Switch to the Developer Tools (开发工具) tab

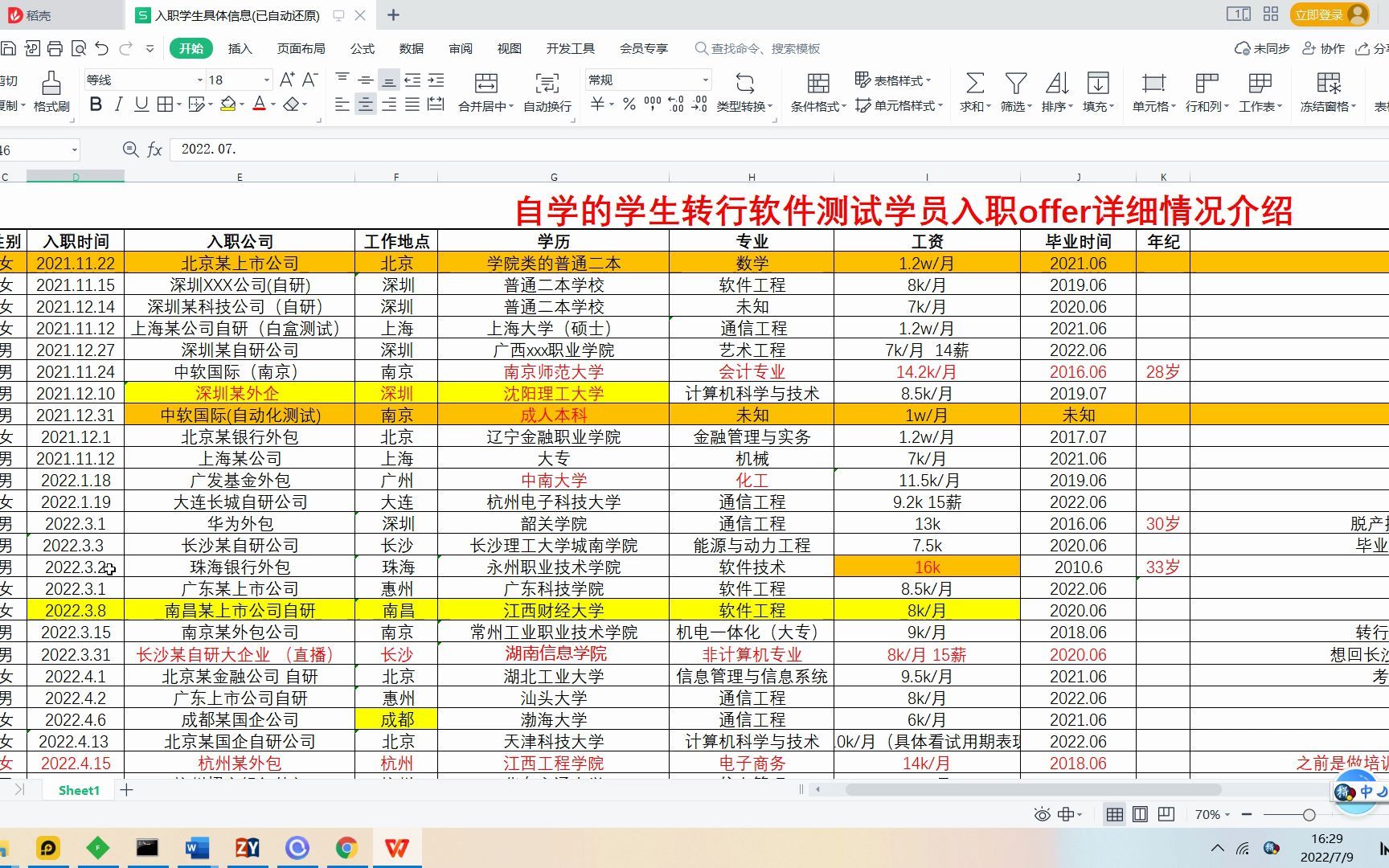click(571, 48)
